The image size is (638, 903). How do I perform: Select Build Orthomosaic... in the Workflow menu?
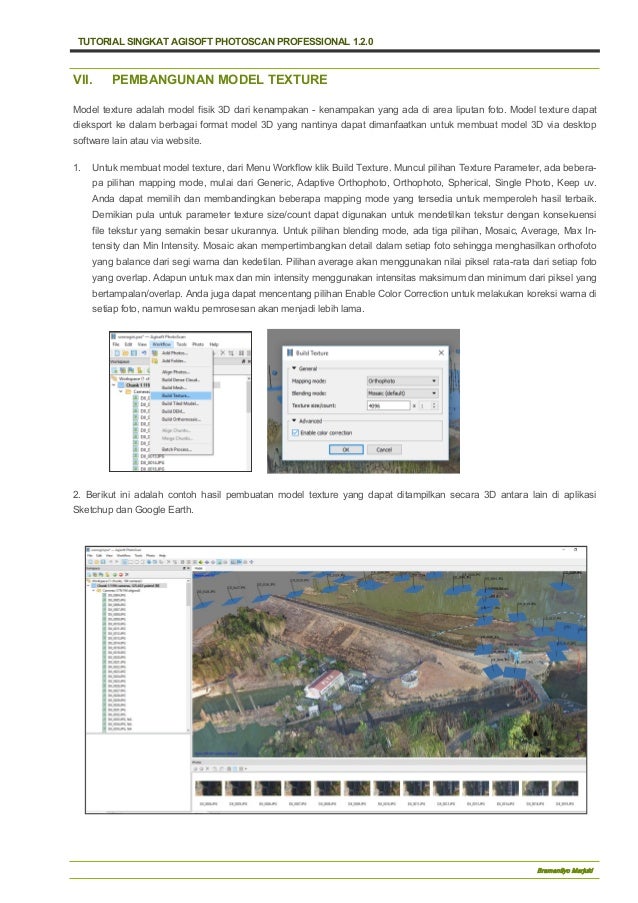(x=181, y=419)
